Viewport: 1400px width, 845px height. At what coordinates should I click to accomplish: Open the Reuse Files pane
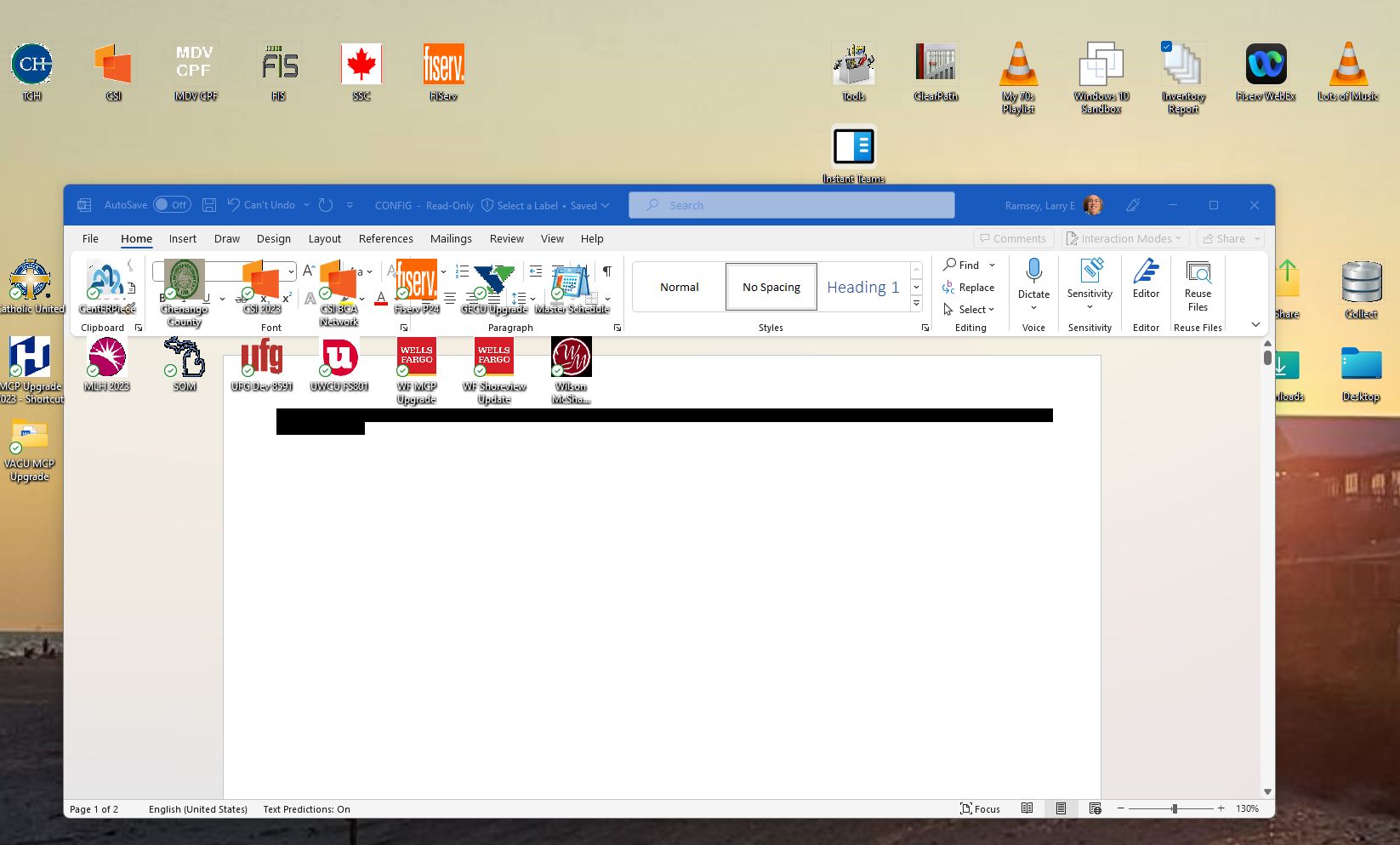click(x=1198, y=285)
